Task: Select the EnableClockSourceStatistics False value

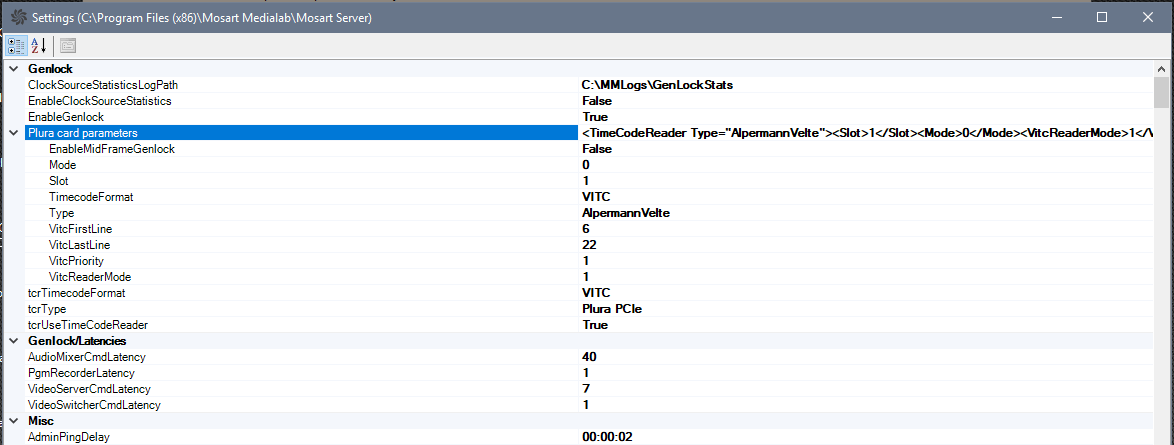Action: coord(597,101)
